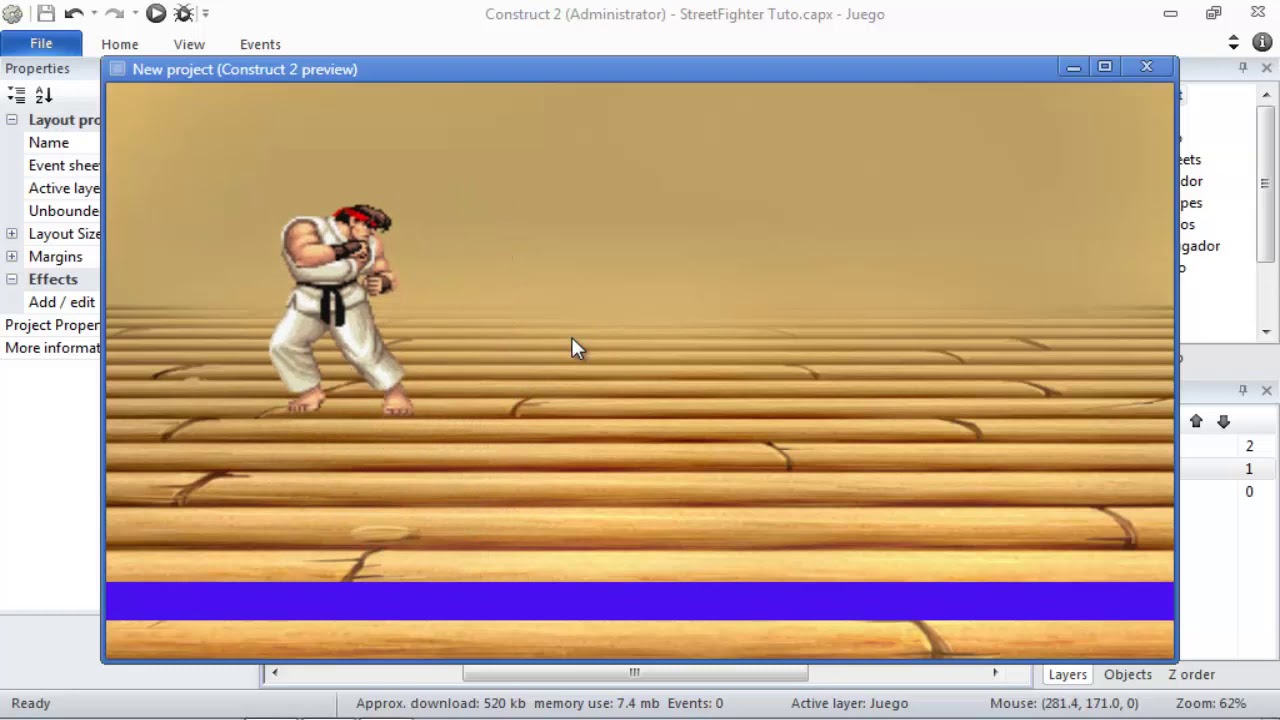Close the Layers panel
The height and width of the screenshot is (720, 1280).
pos(1267,390)
